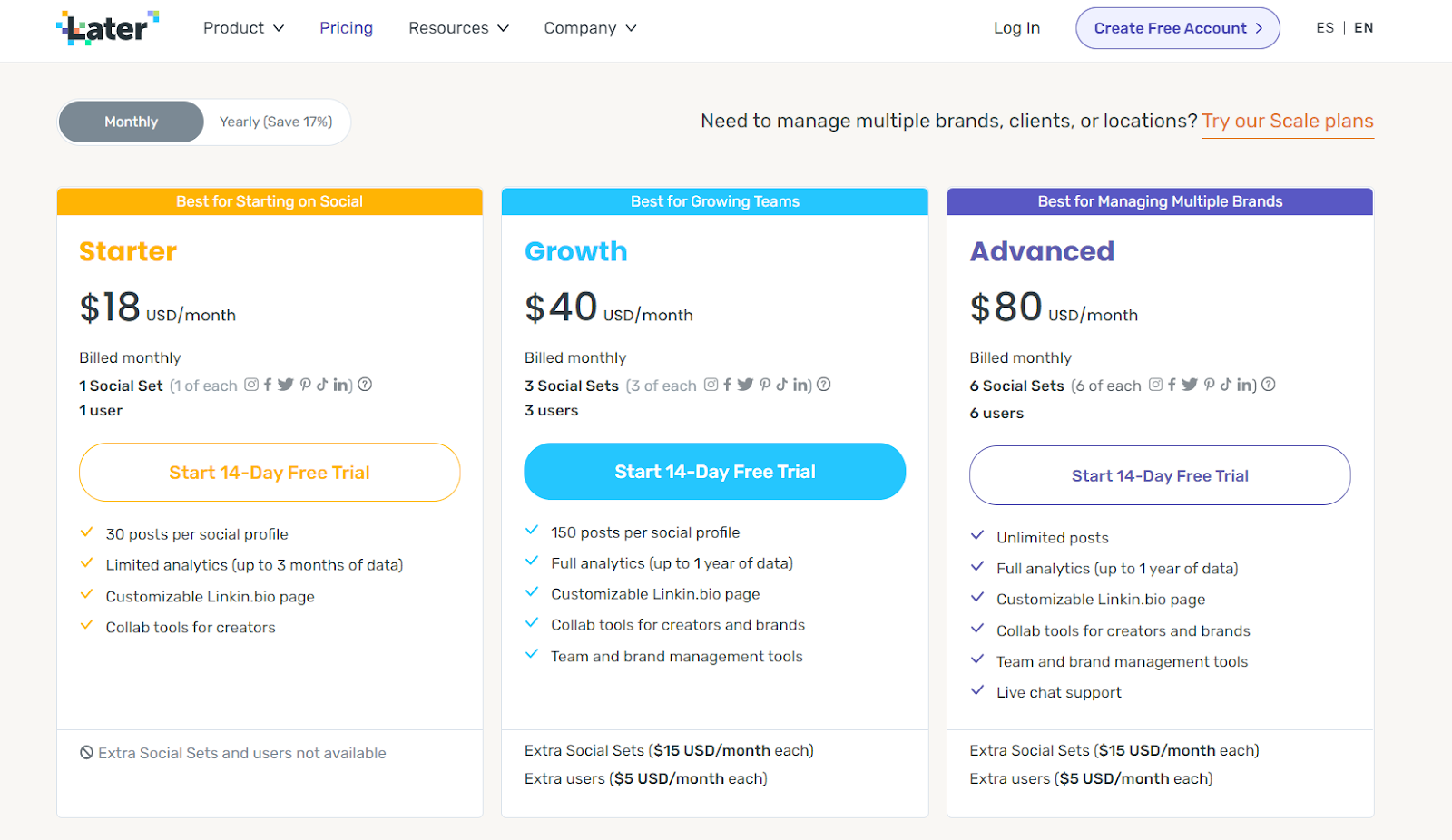Click the LinkedIn icon in the Advanced plan
The image size is (1452, 840).
(x=1245, y=385)
